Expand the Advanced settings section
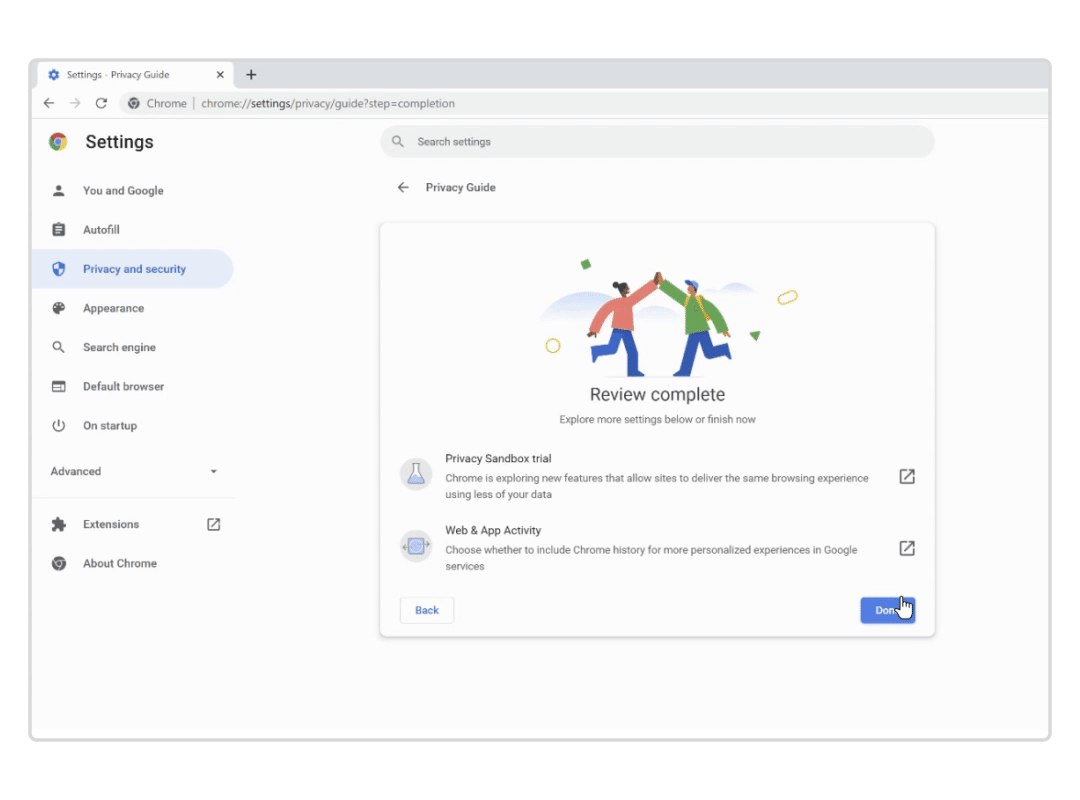 point(134,471)
